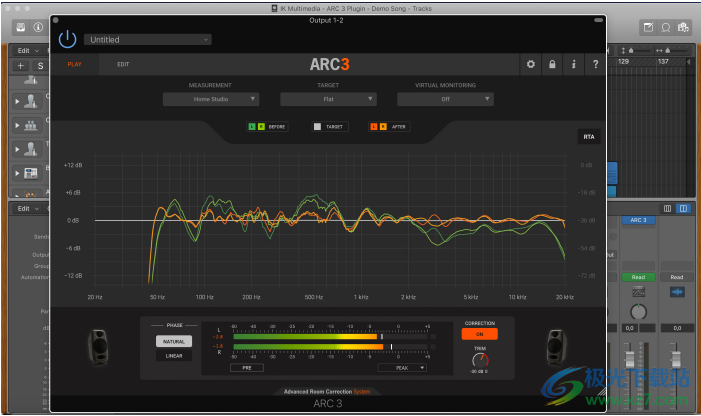Click the lock icon in header
Screen dimensions: 701x416
(552, 65)
